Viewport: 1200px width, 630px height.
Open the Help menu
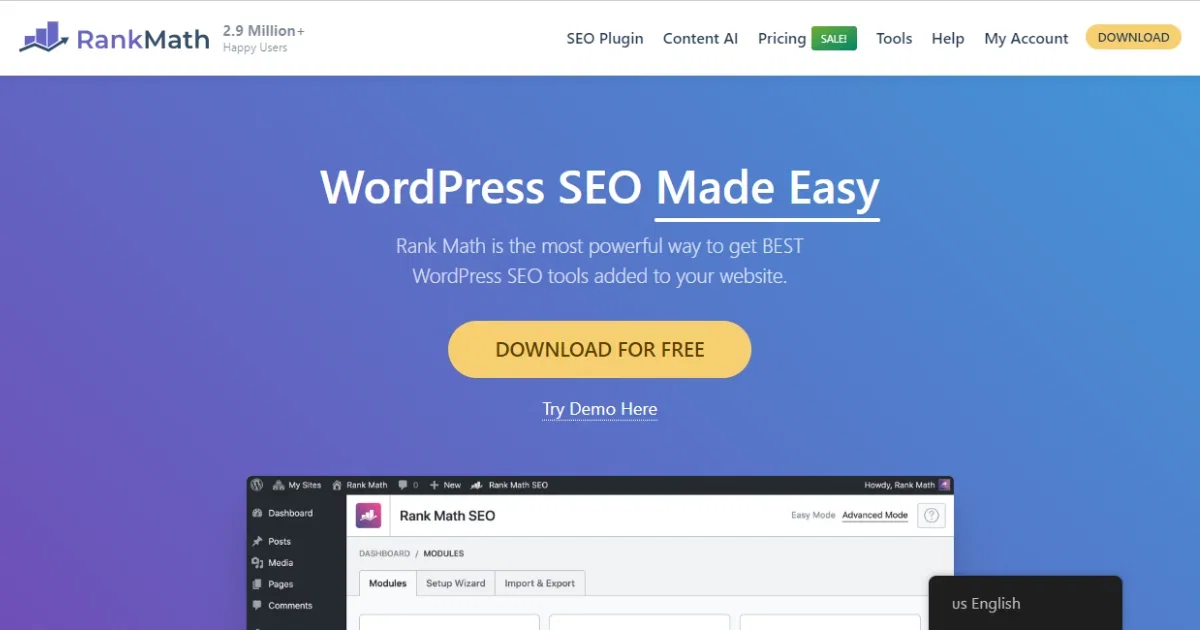click(x=948, y=38)
